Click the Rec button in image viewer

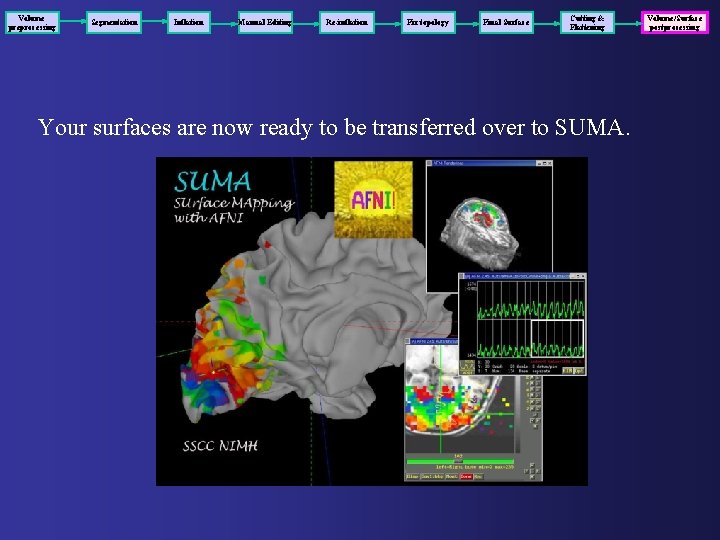(479, 477)
